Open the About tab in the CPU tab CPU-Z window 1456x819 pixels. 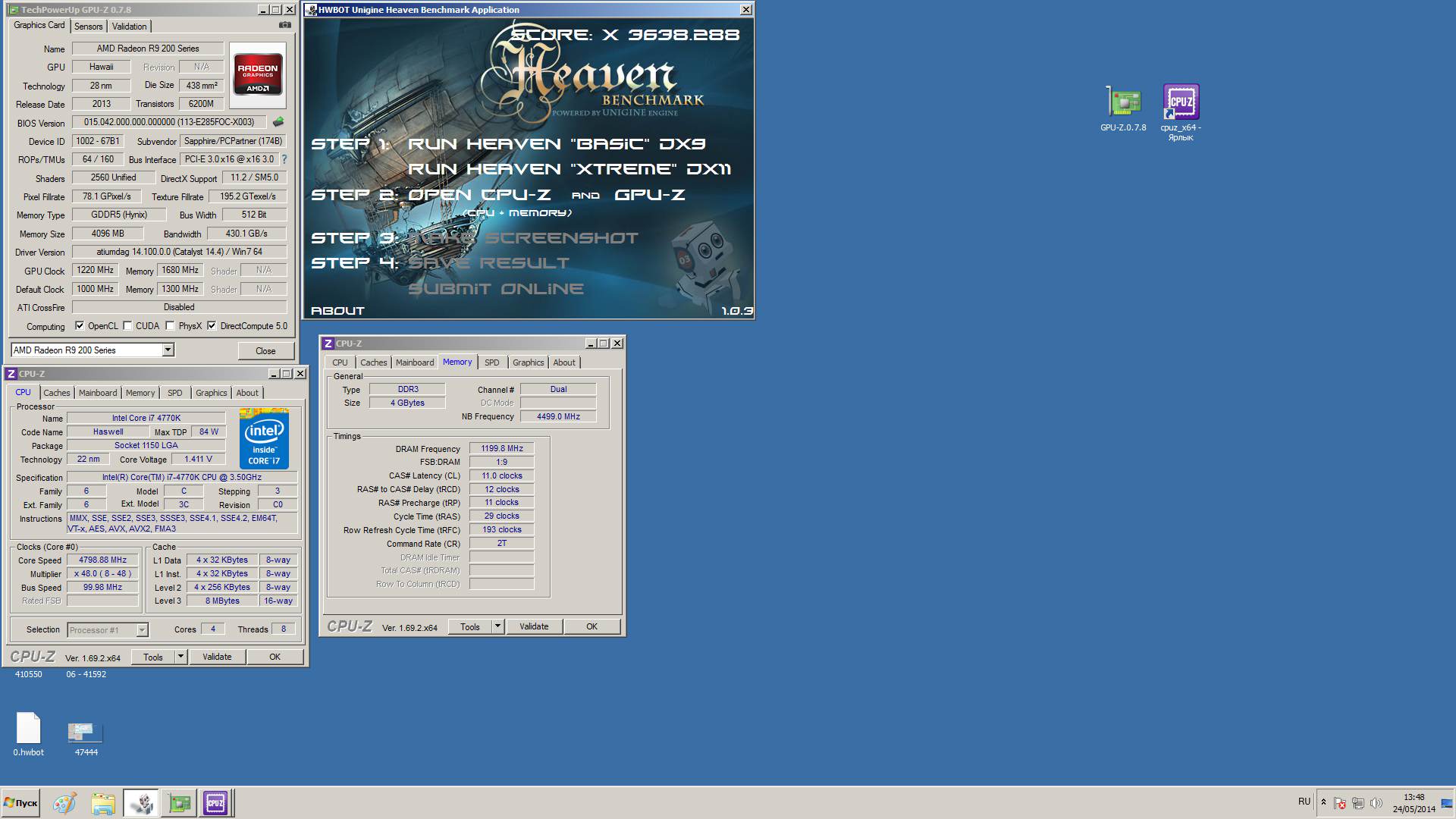point(246,393)
